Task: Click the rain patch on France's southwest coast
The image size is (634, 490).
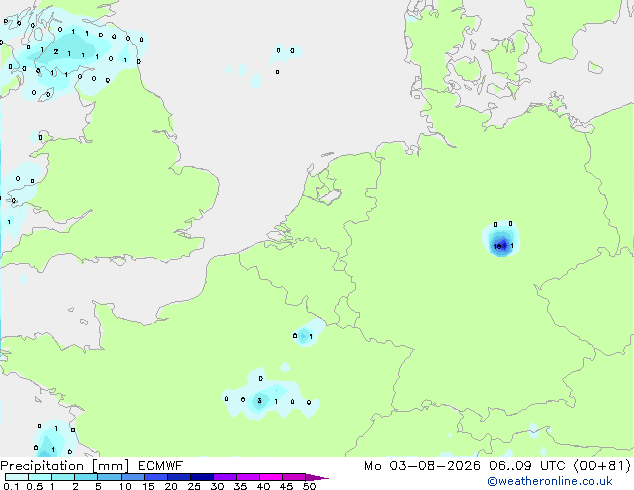Action: click(x=52, y=440)
